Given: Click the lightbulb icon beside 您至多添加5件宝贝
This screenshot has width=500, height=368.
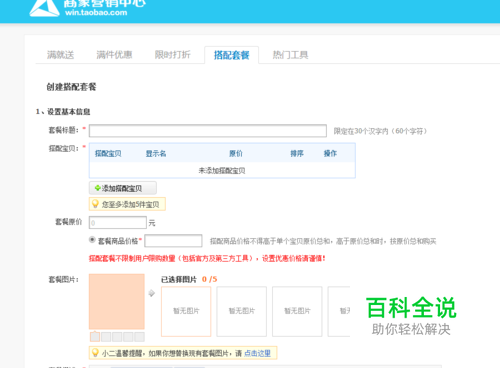Looking at the screenshot, I should coord(95,204).
